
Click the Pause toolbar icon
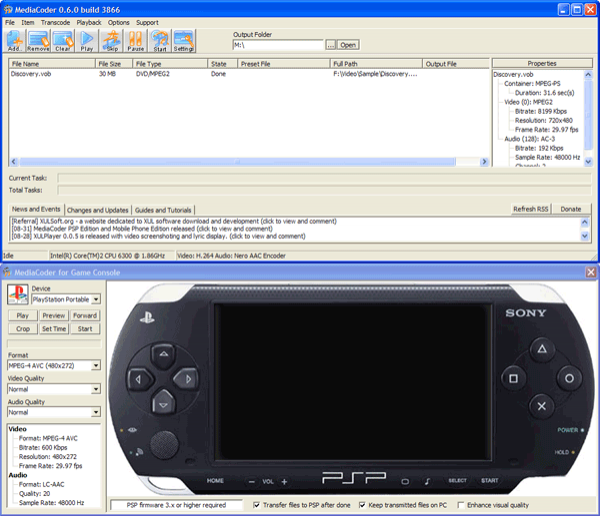pos(135,41)
